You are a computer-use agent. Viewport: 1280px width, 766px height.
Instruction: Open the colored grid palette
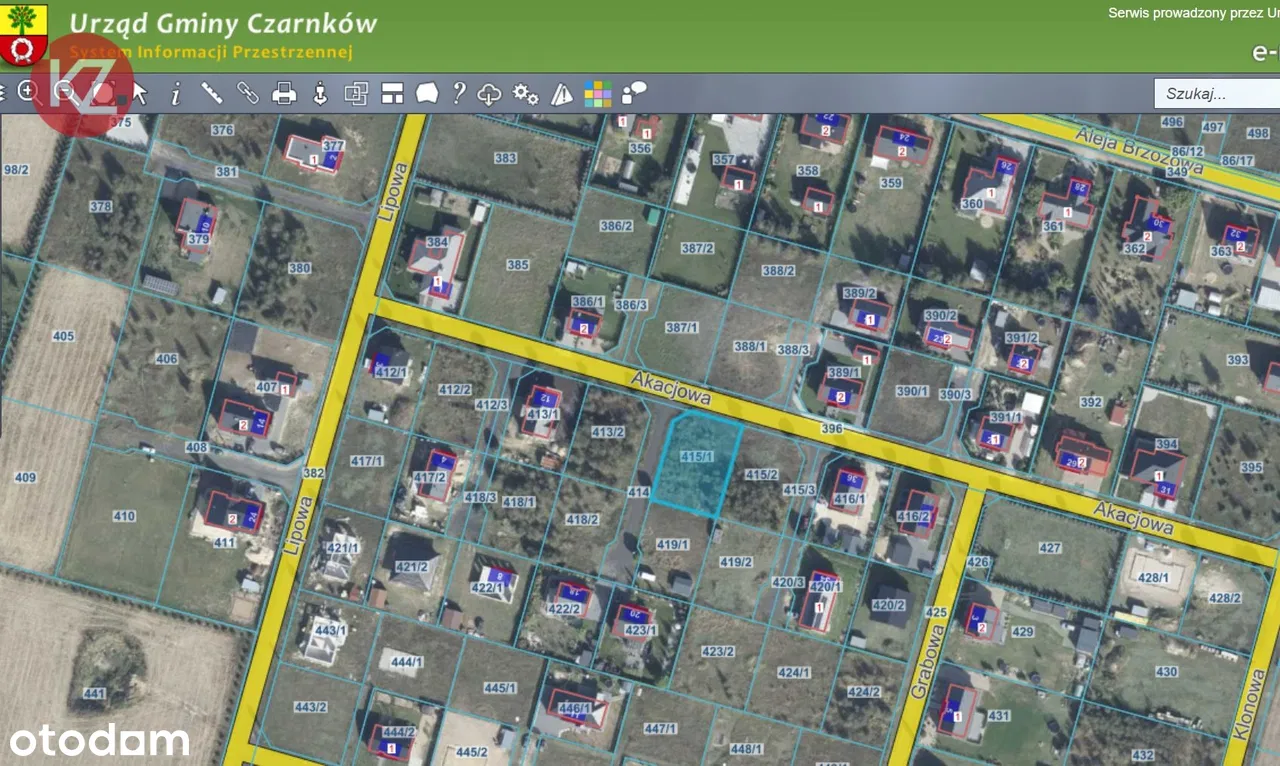point(598,94)
